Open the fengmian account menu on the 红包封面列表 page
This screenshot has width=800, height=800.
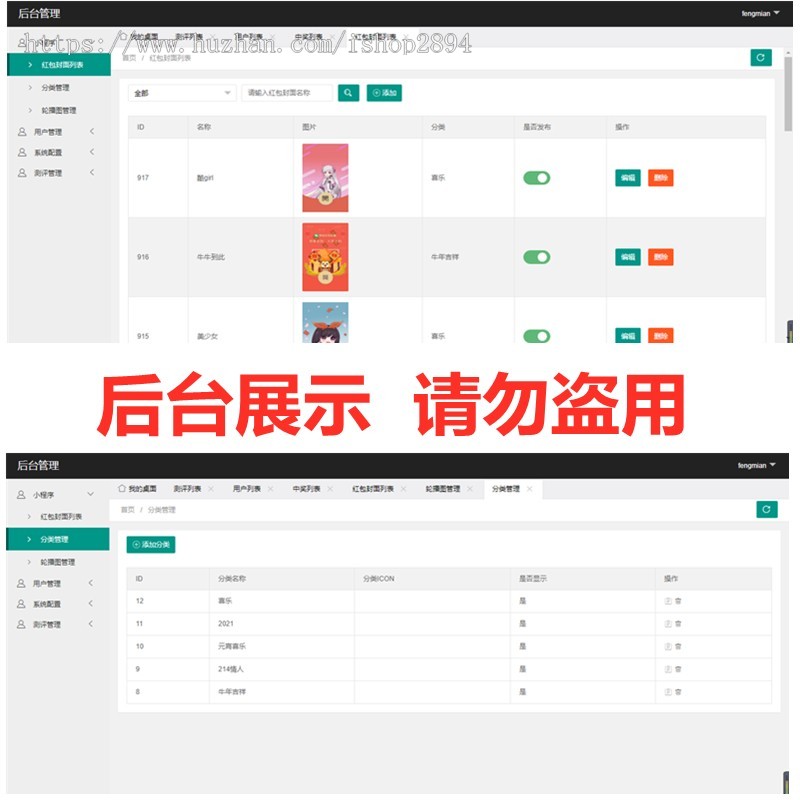pos(760,14)
